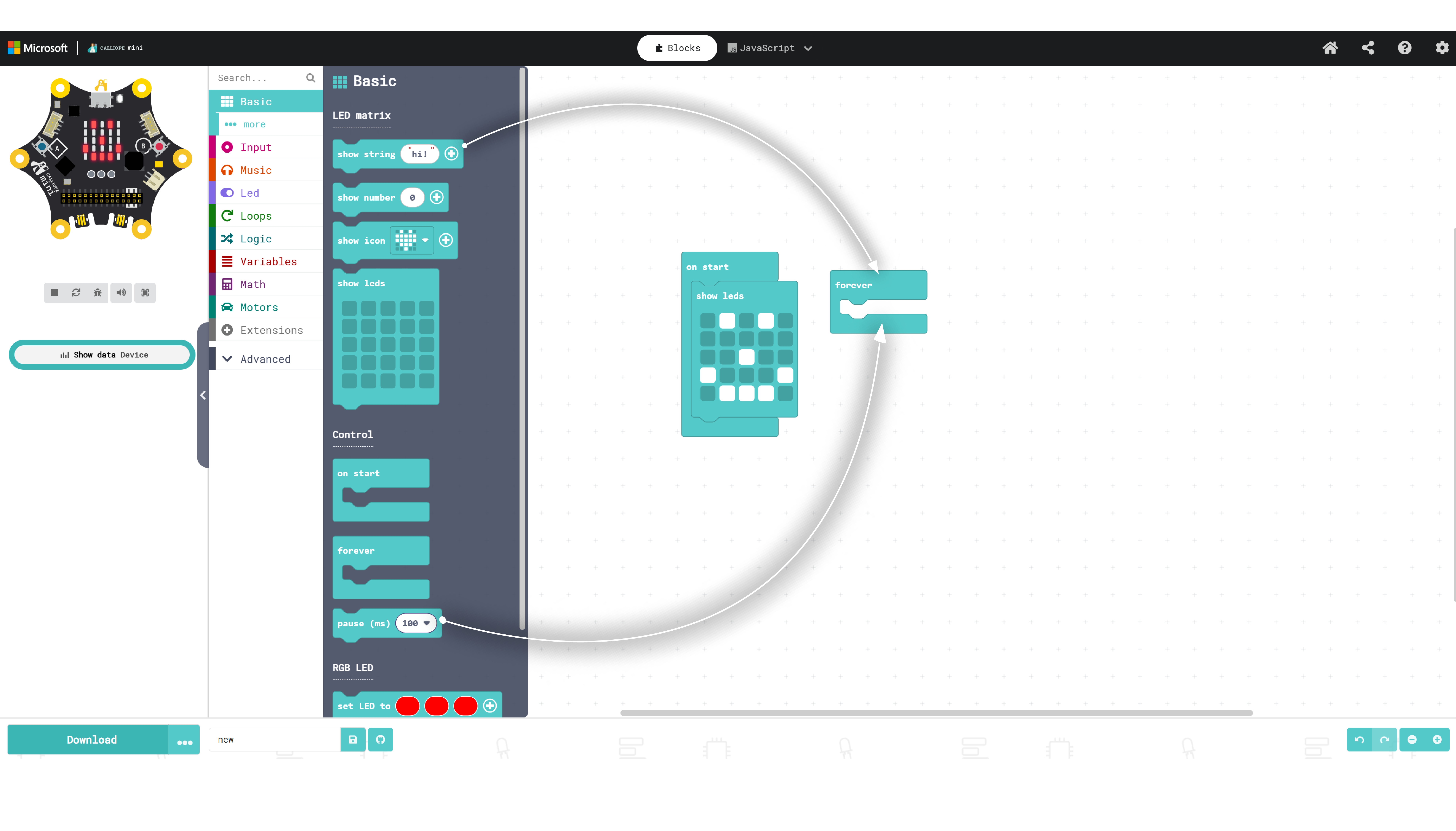Screen dimensions: 1456x831
Task: Click the Show data Device button
Action: click(x=102, y=355)
